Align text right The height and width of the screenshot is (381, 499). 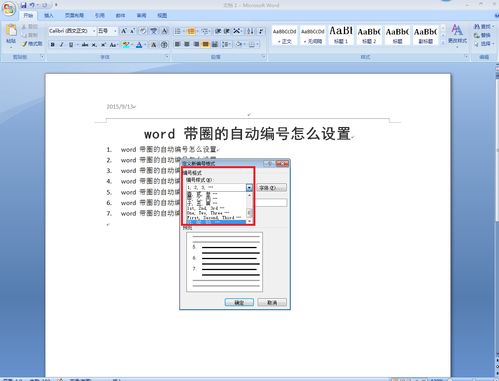coord(196,44)
